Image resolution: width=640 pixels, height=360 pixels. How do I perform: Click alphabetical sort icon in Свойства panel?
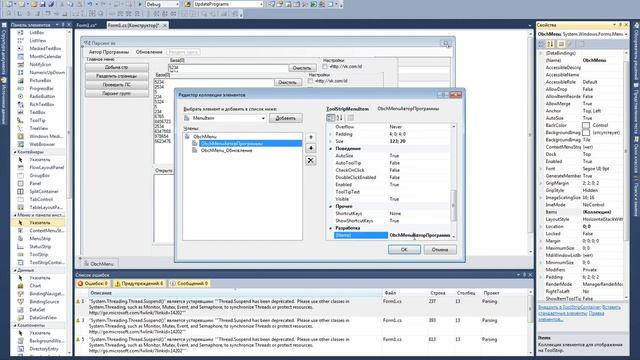click(551, 44)
